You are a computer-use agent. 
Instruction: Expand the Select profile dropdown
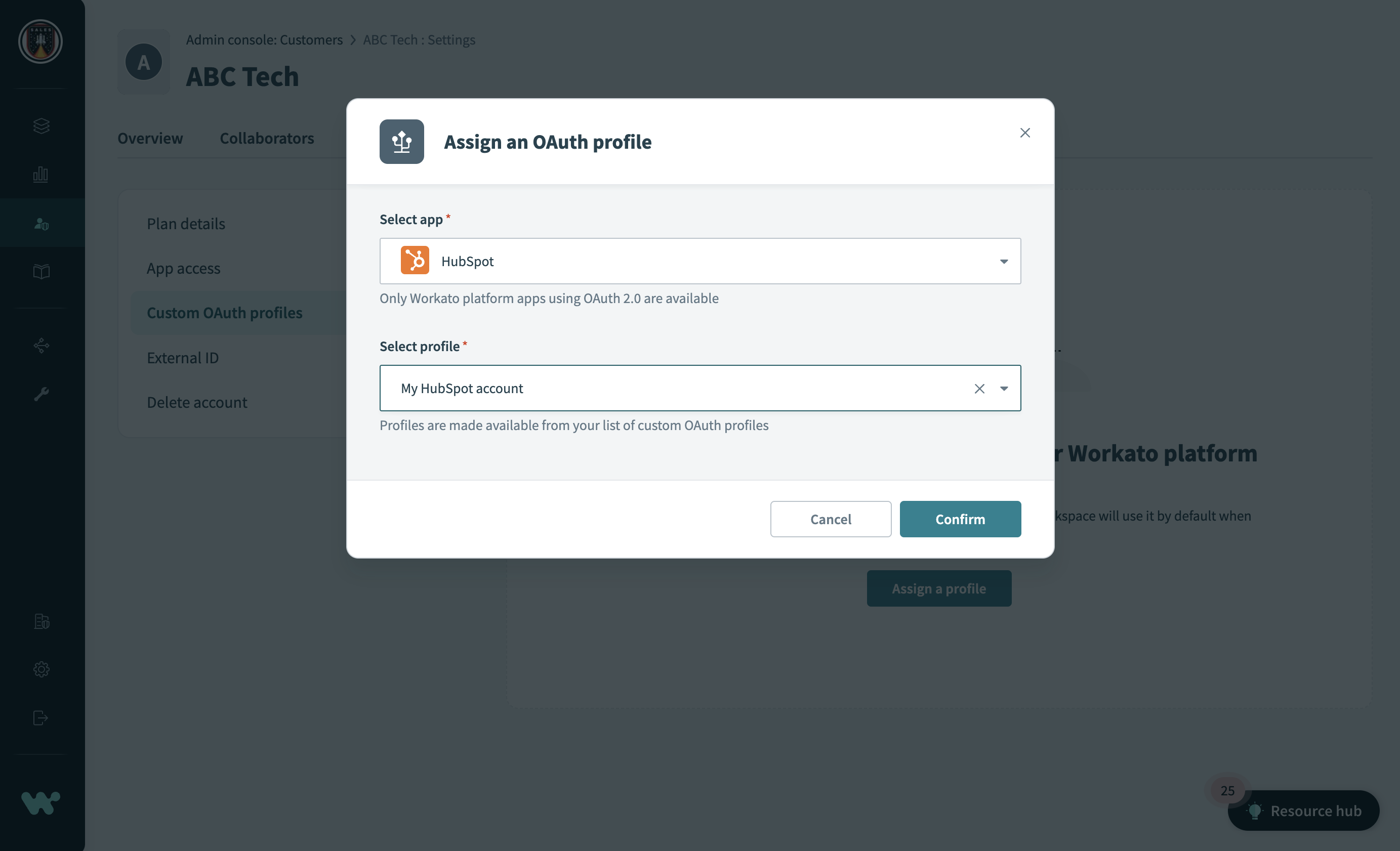tap(1004, 388)
